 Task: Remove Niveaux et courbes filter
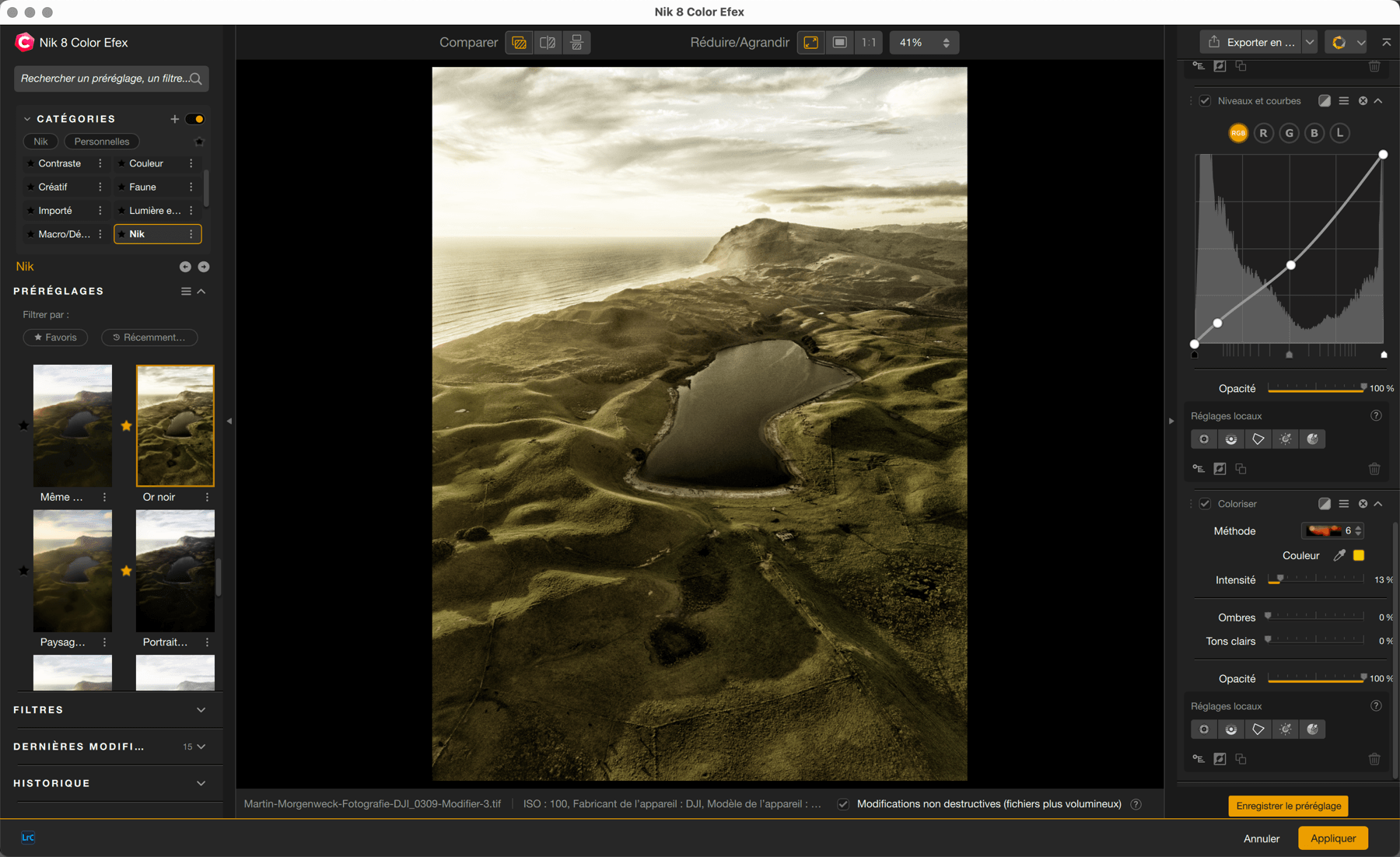1363,101
